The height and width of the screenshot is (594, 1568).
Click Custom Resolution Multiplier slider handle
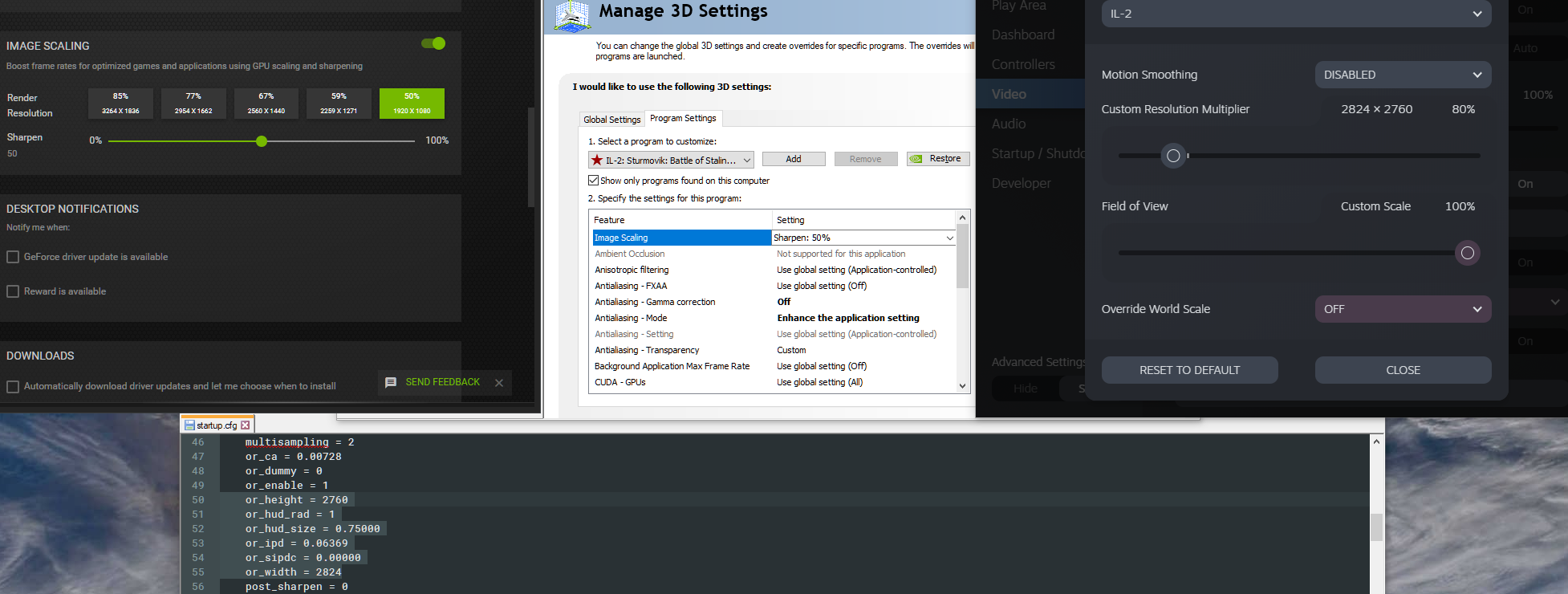pos(1173,156)
